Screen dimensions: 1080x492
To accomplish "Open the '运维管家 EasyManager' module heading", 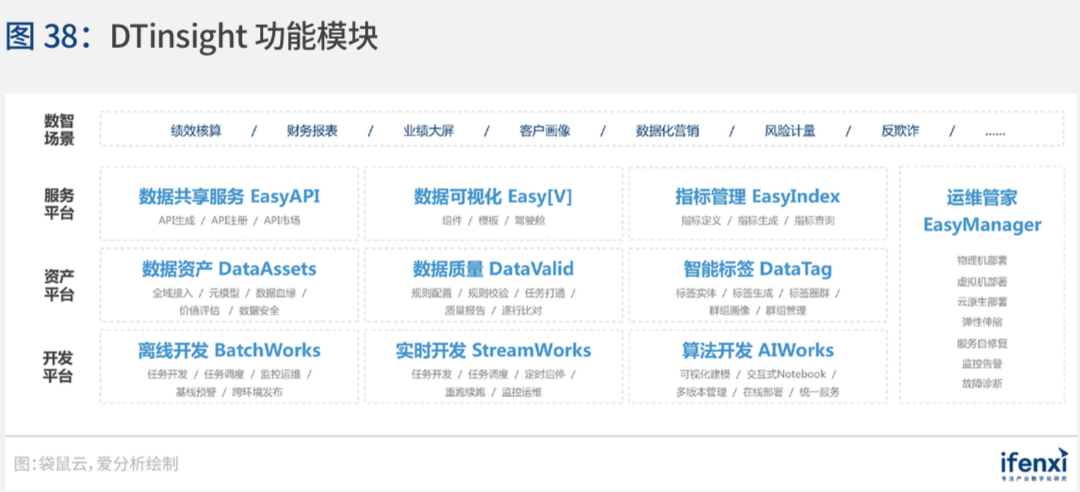I will 982,211.
